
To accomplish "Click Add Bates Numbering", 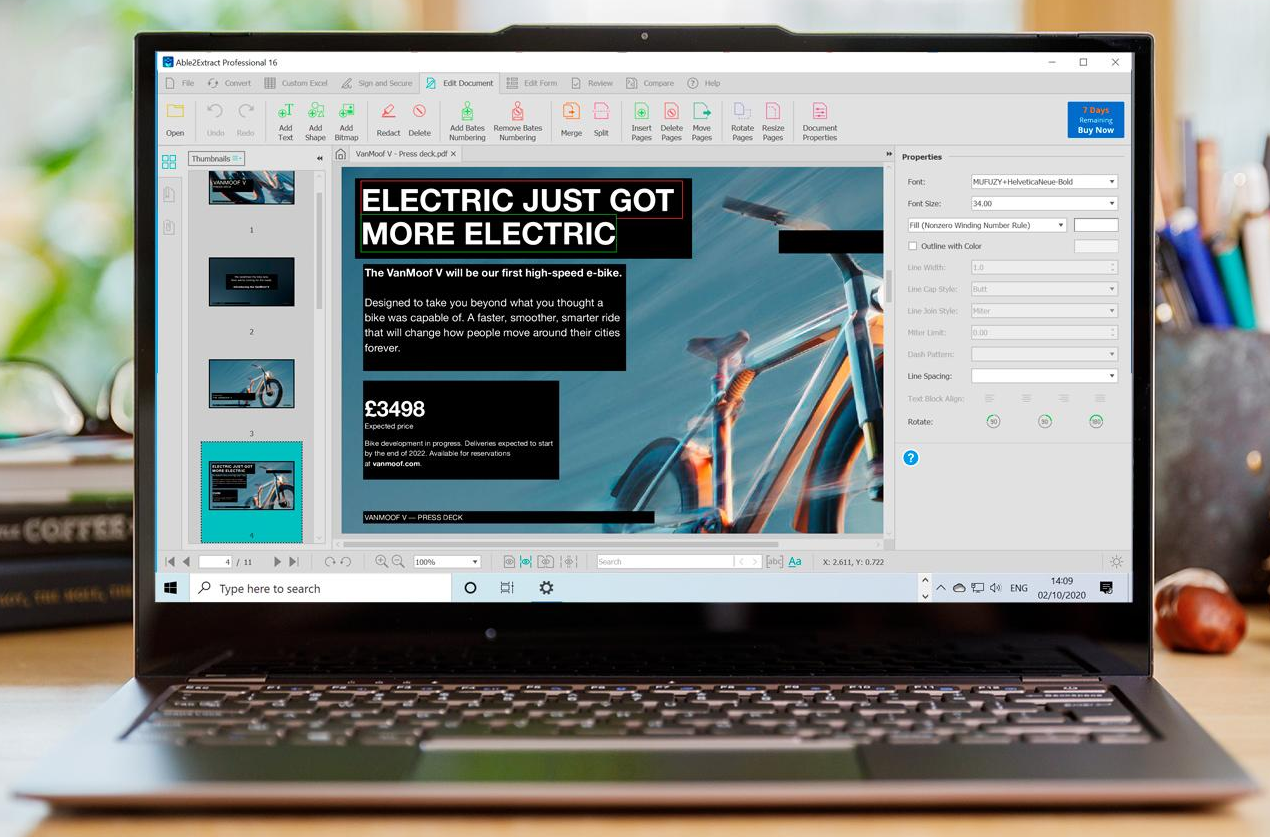I will [x=467, y=121].
